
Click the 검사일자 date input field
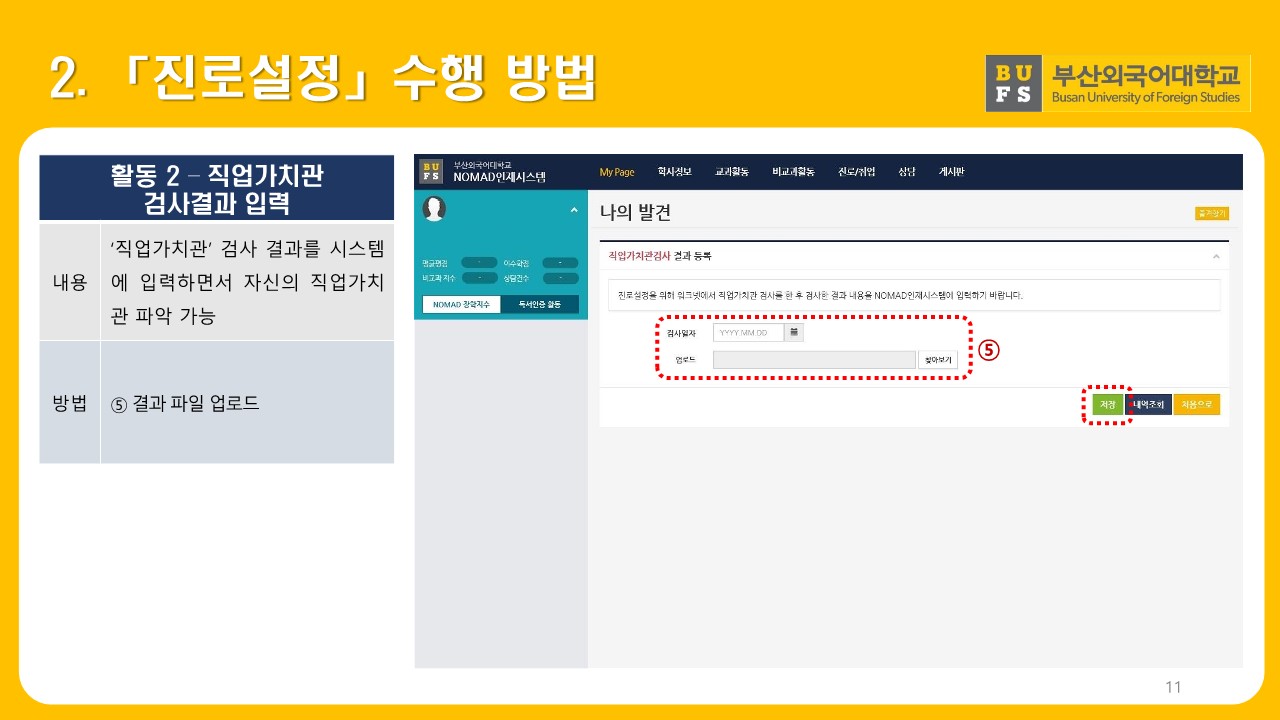[747, 332]
